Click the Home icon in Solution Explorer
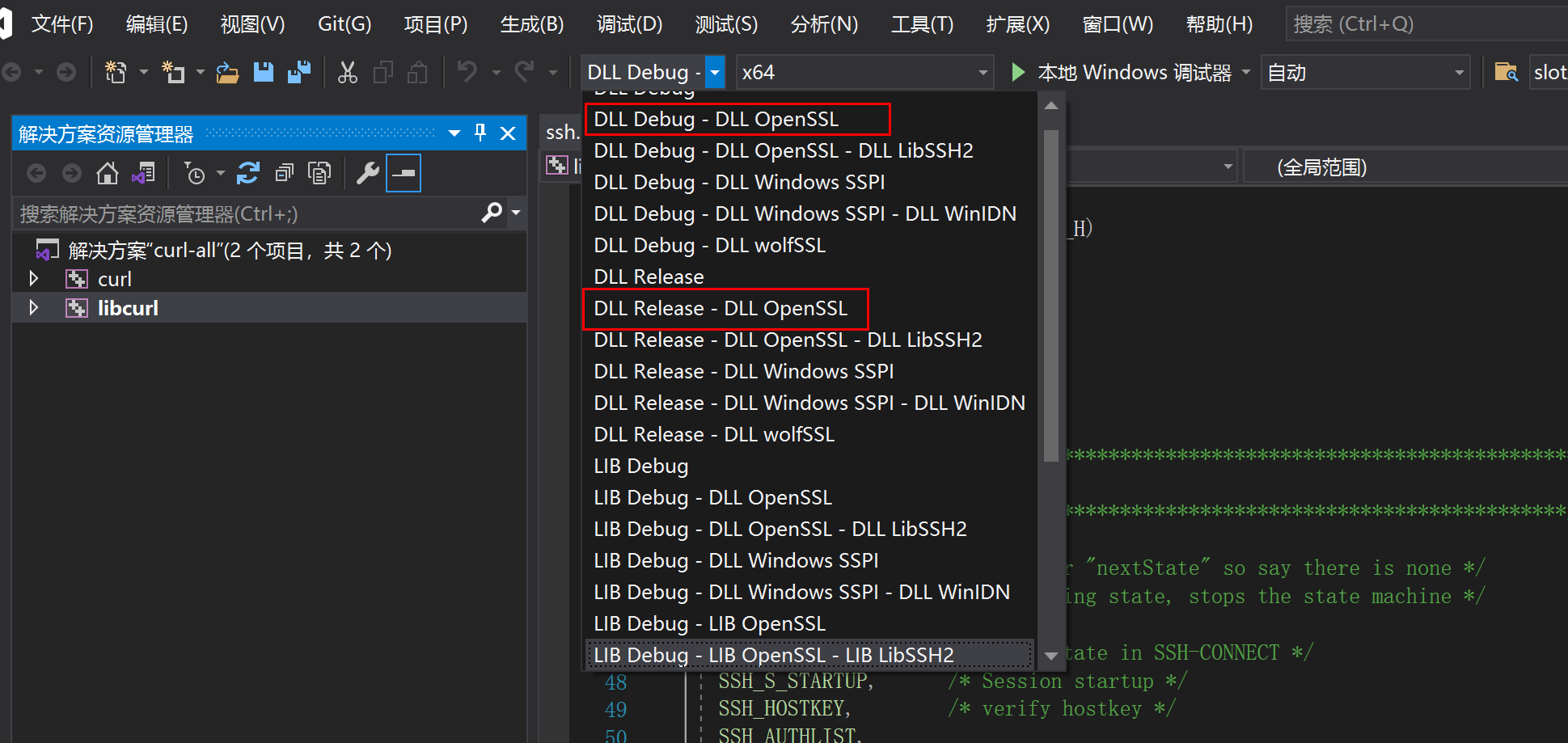This screenshot has height=743, width=1568. pyautogui.click(x=107, y=172)
